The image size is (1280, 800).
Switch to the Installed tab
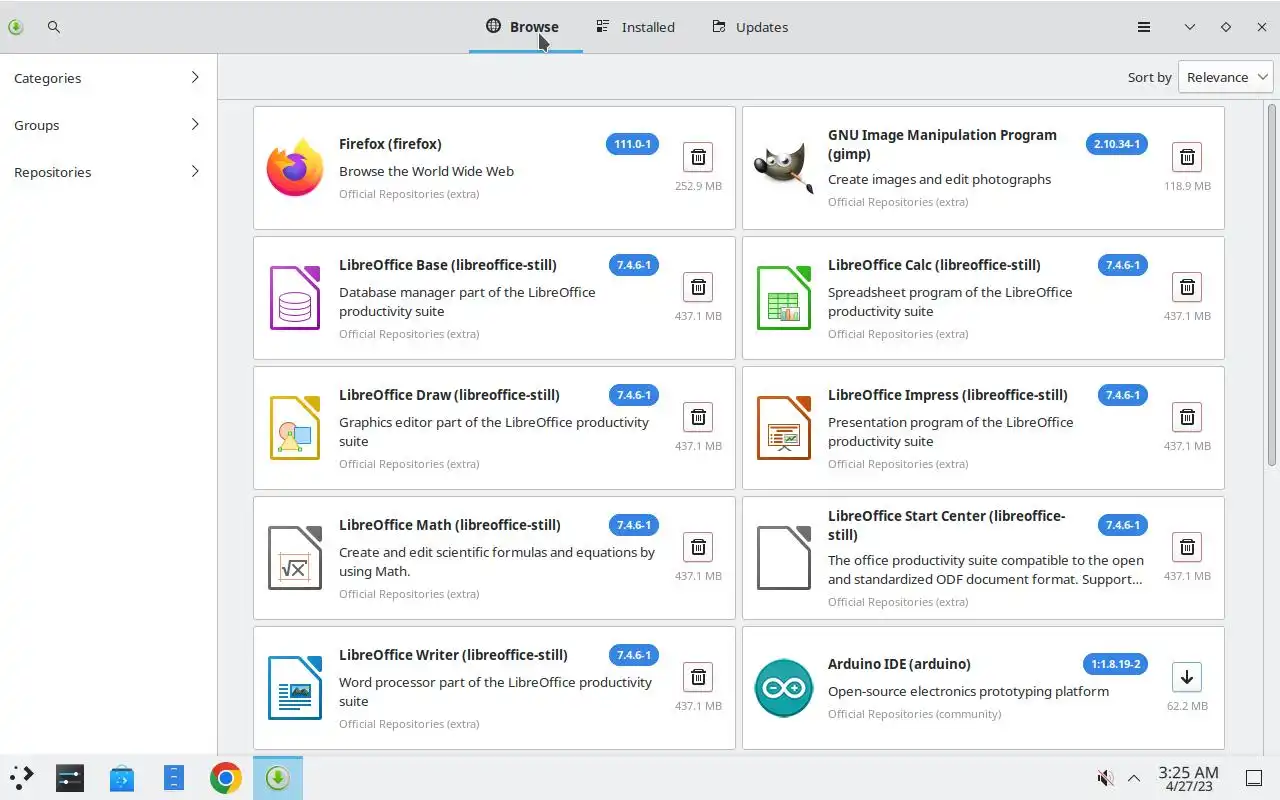tap(636, 27)
